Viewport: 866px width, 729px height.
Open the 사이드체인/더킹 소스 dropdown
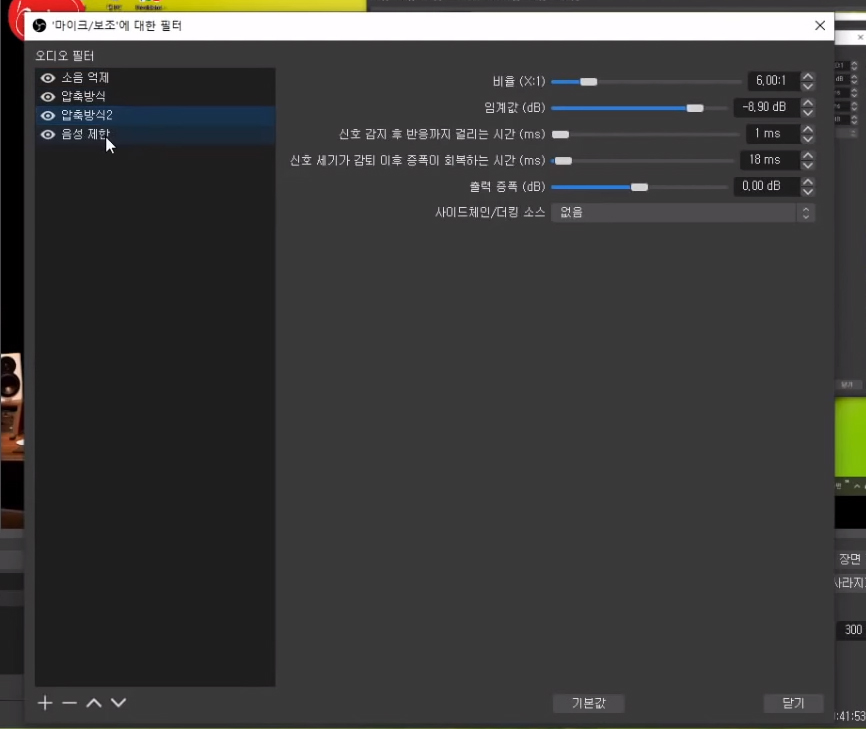pos(683,212)
